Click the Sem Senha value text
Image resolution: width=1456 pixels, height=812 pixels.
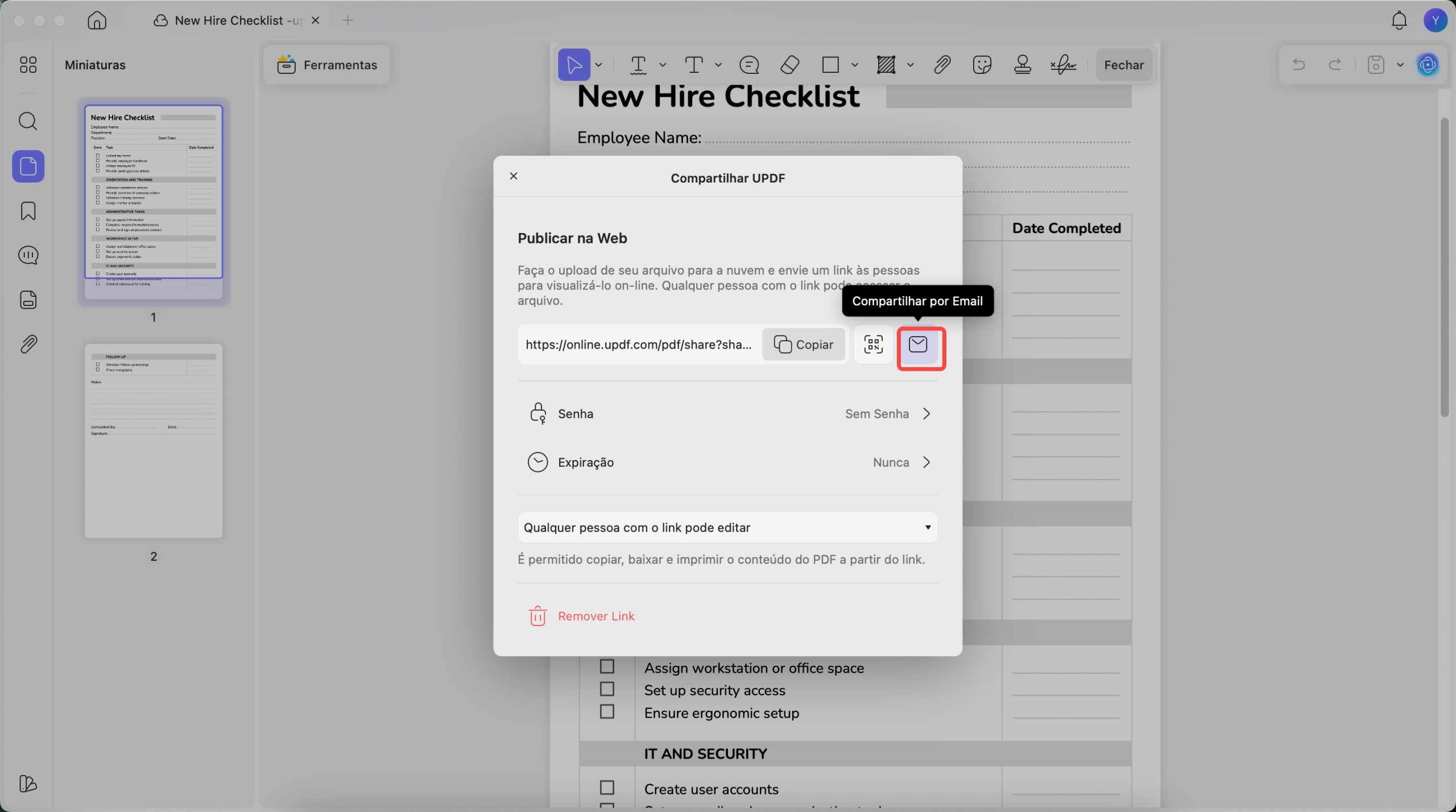click(x=876, y=414)
